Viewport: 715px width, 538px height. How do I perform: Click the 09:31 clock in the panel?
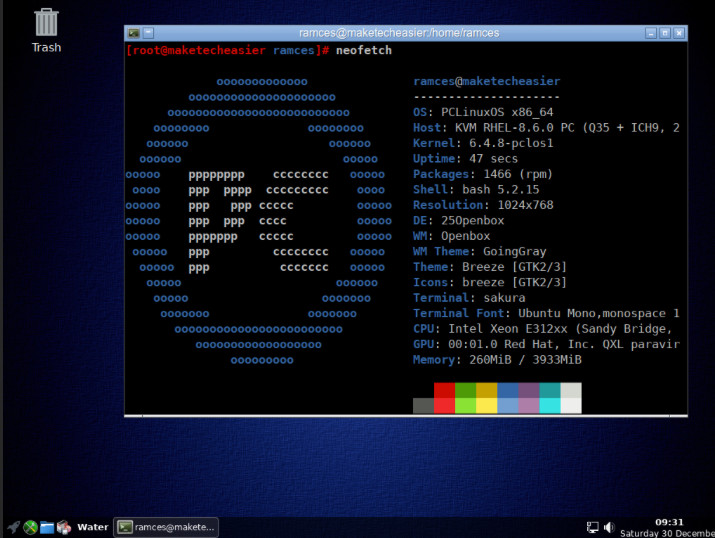coord(669,522)
